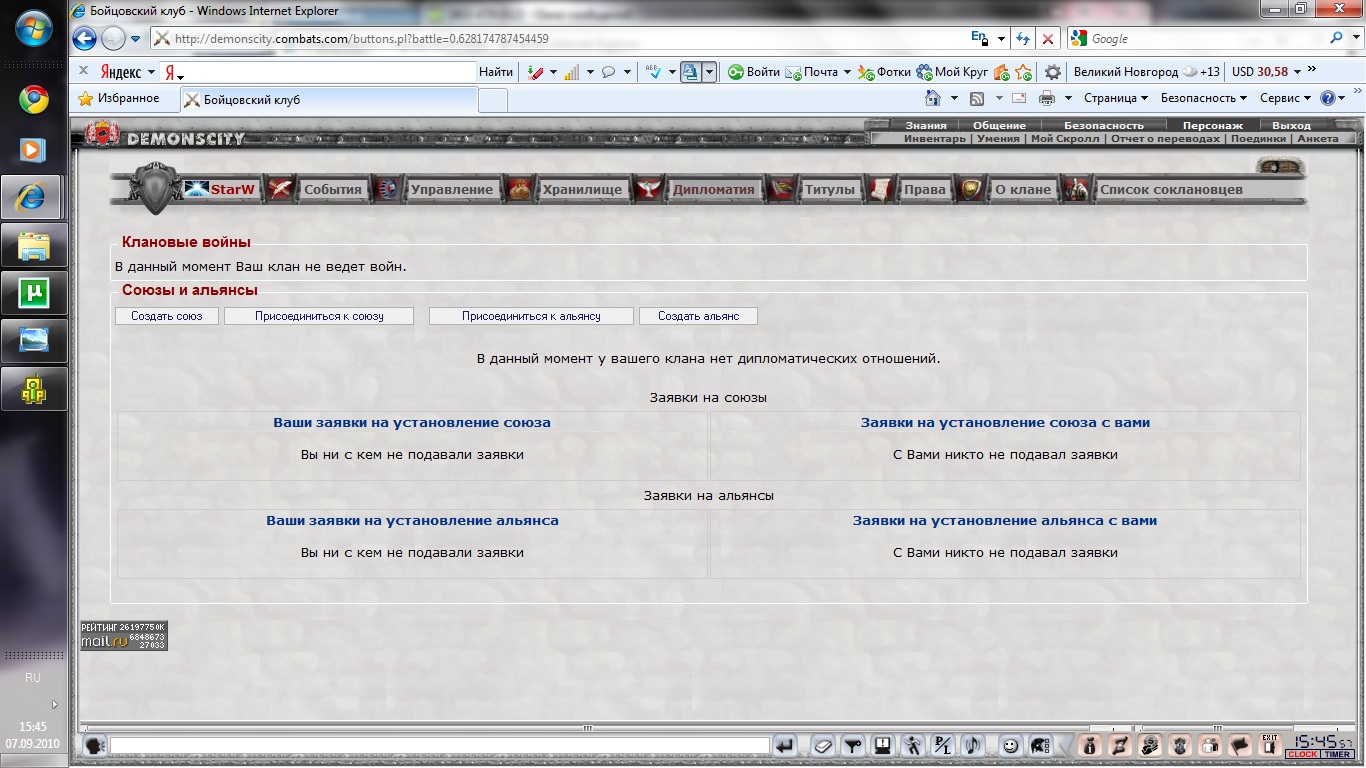
Task: Click the Создать альянс button
Action: pyautogui.click(x=699, y=316)
